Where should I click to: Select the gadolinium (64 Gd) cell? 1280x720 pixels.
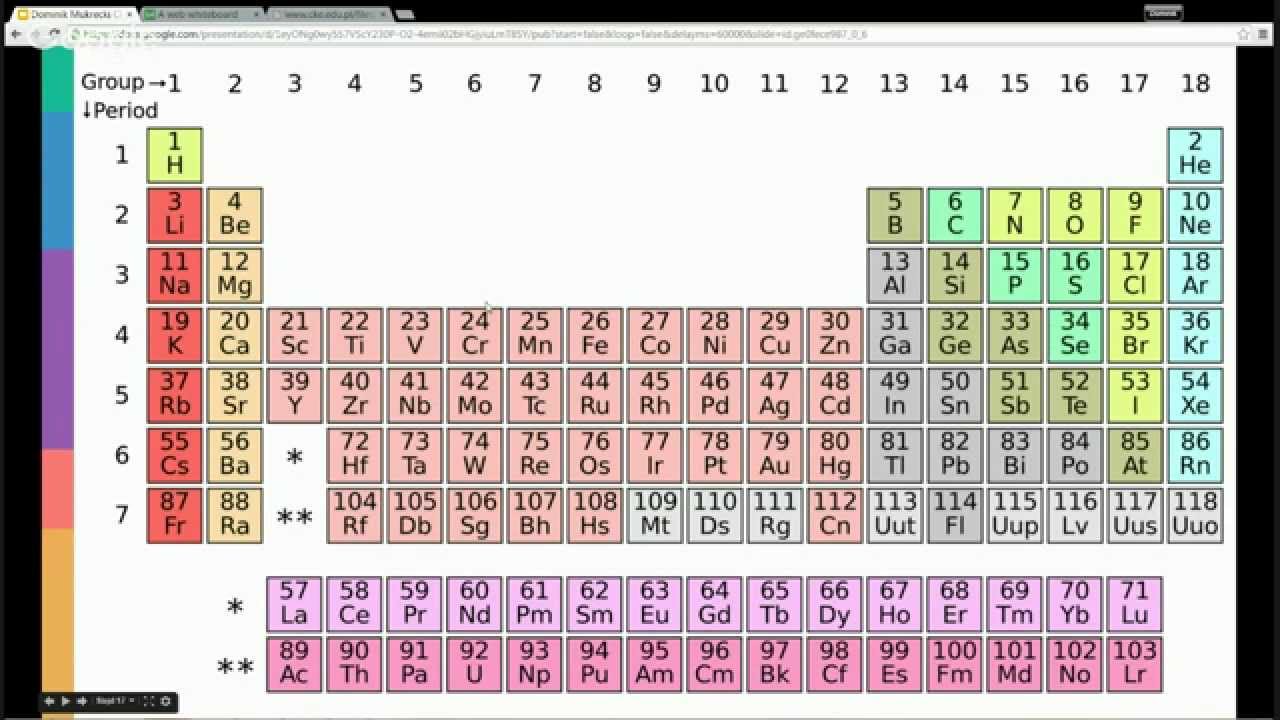(x=715, y=604)
